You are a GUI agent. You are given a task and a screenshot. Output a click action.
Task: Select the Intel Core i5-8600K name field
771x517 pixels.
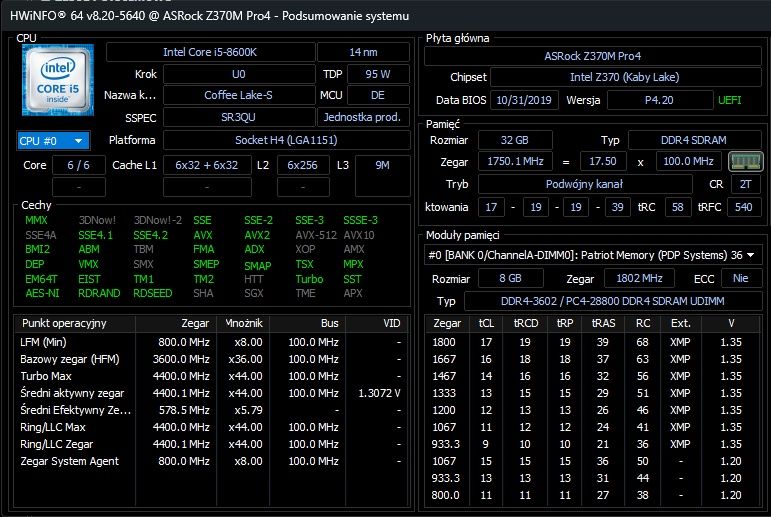(x=210, y=52)
